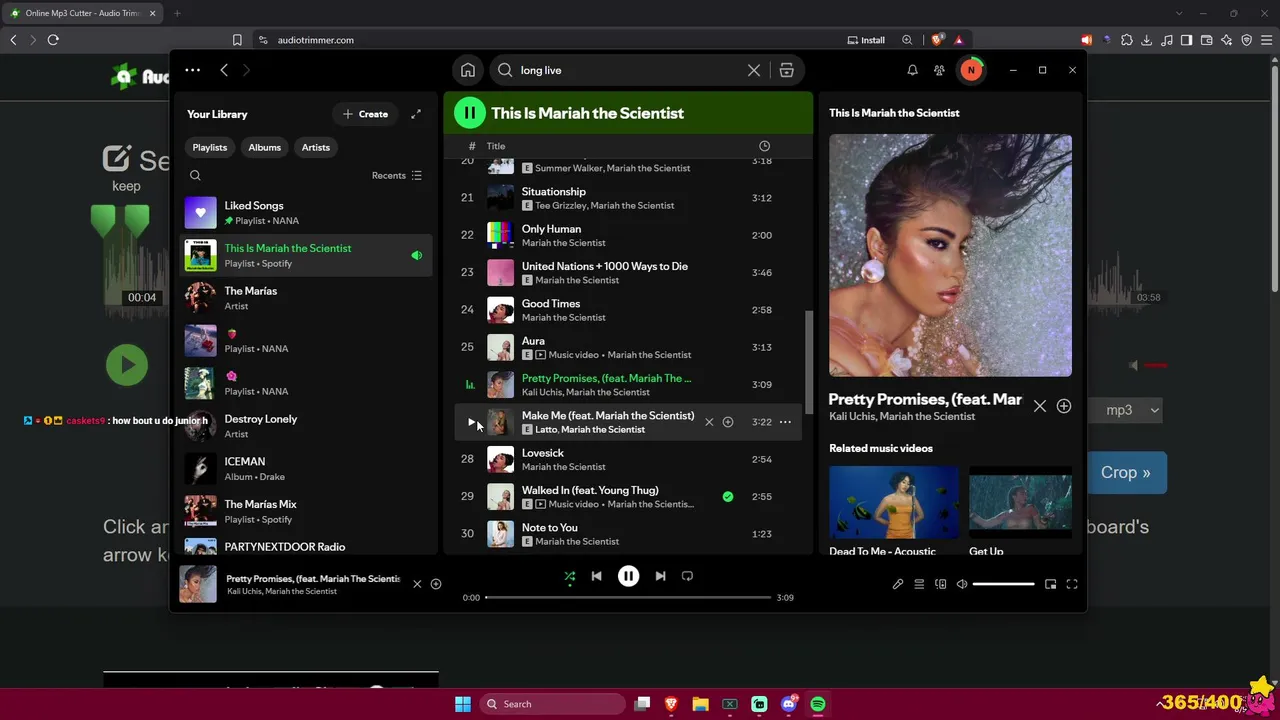Expand Your Library to full view
This screenshot has width=1280, height=720.
[x=416, y=114]
